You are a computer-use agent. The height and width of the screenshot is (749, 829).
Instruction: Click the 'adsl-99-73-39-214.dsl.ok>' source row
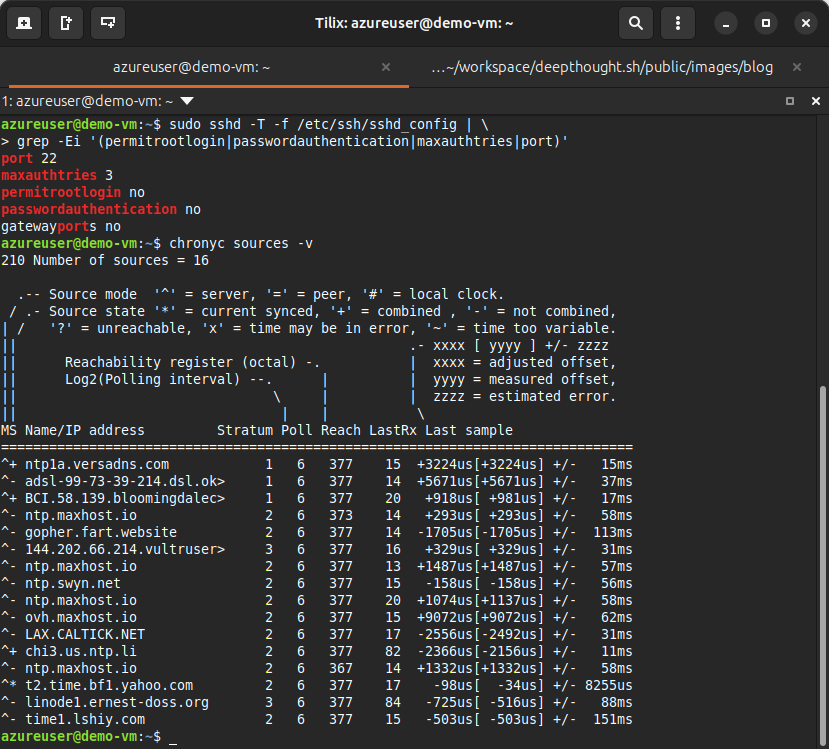pyautogui.click(x=317, y=482)
